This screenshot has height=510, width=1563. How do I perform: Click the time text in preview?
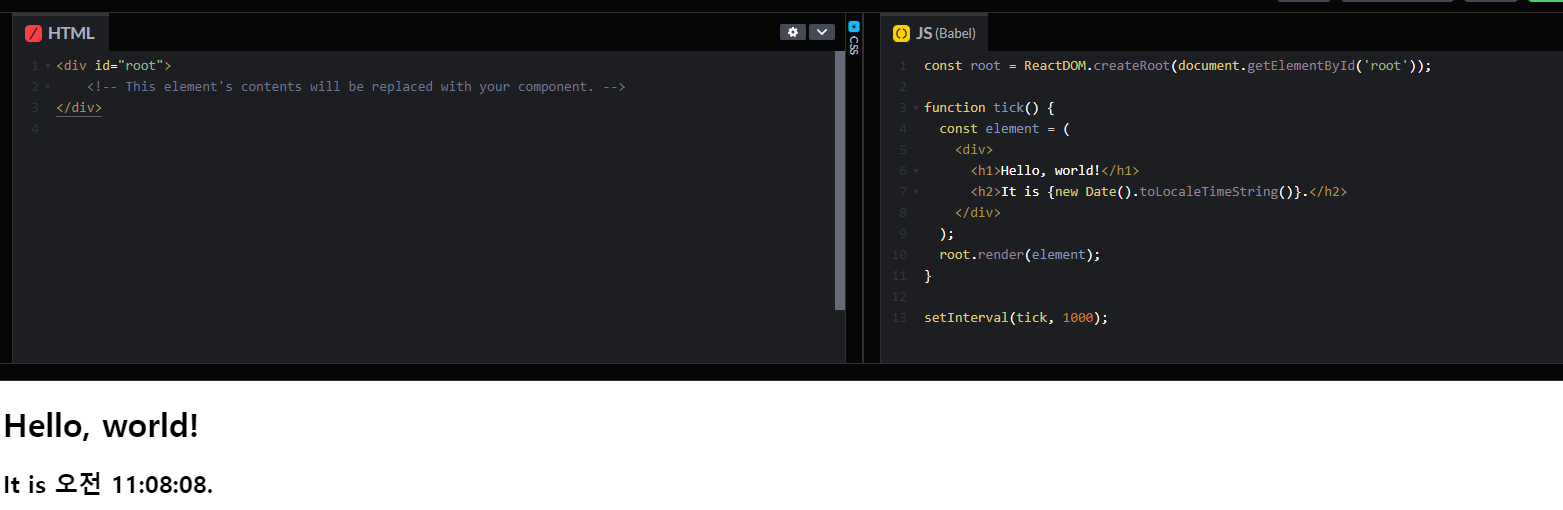coord(108,485)
